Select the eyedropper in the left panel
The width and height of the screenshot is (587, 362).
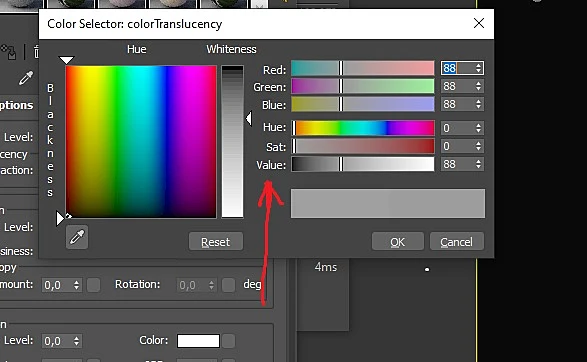26,78
